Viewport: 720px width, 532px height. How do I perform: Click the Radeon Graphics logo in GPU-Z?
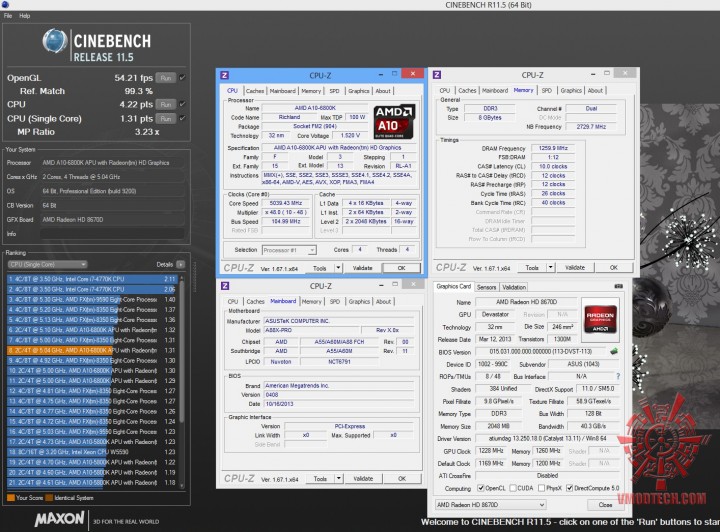coord(600,319)
